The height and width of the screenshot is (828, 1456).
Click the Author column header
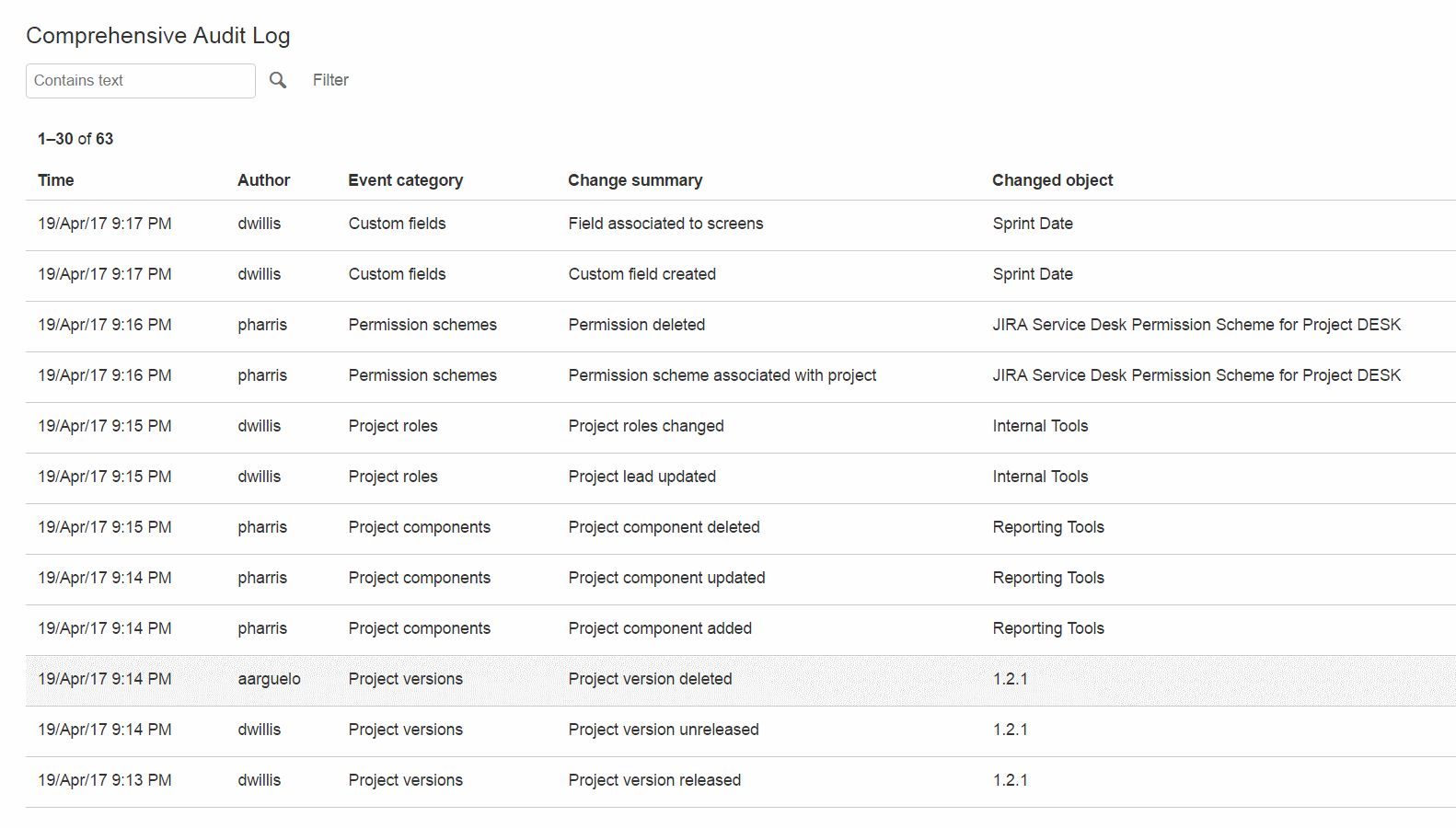click(x=263, y=180)
